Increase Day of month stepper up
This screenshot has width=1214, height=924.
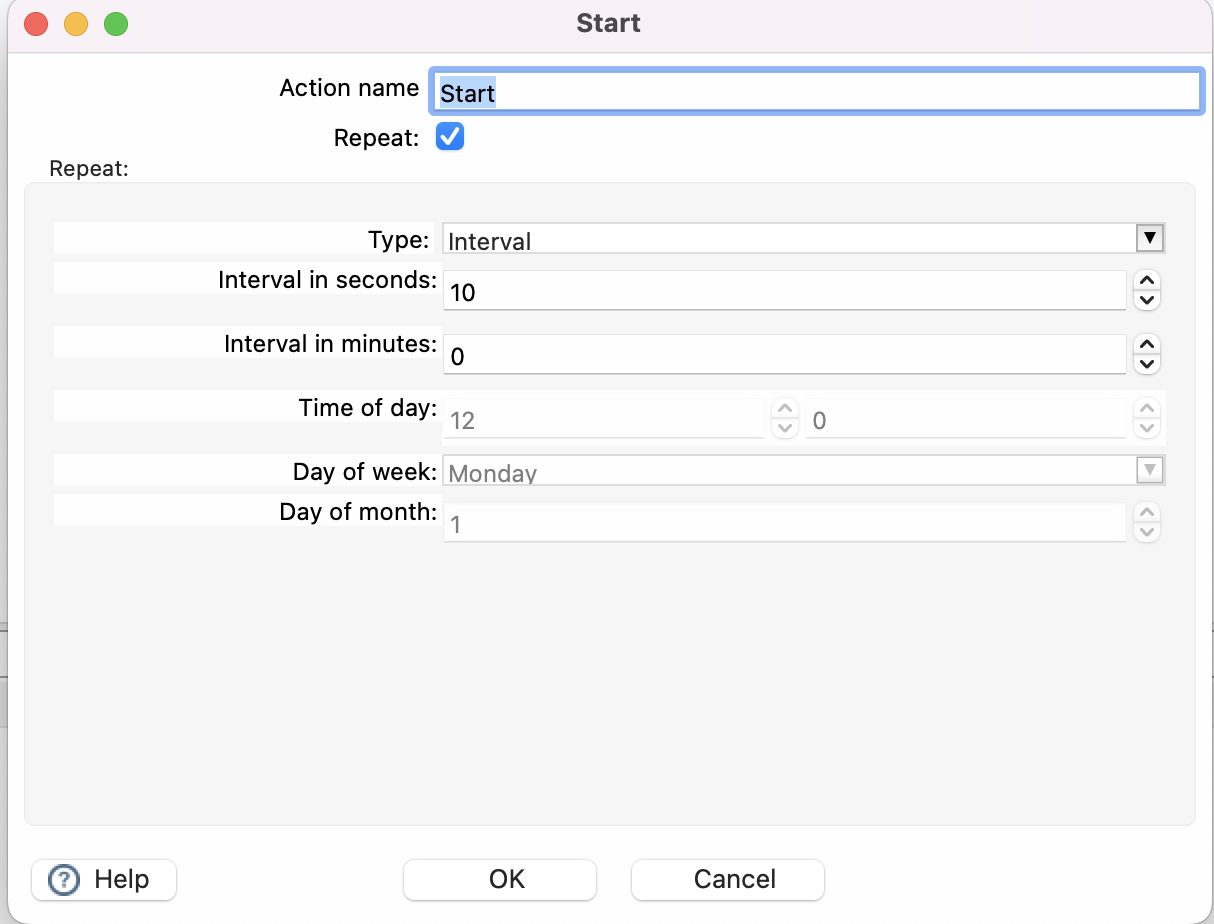click(1147, 512)
